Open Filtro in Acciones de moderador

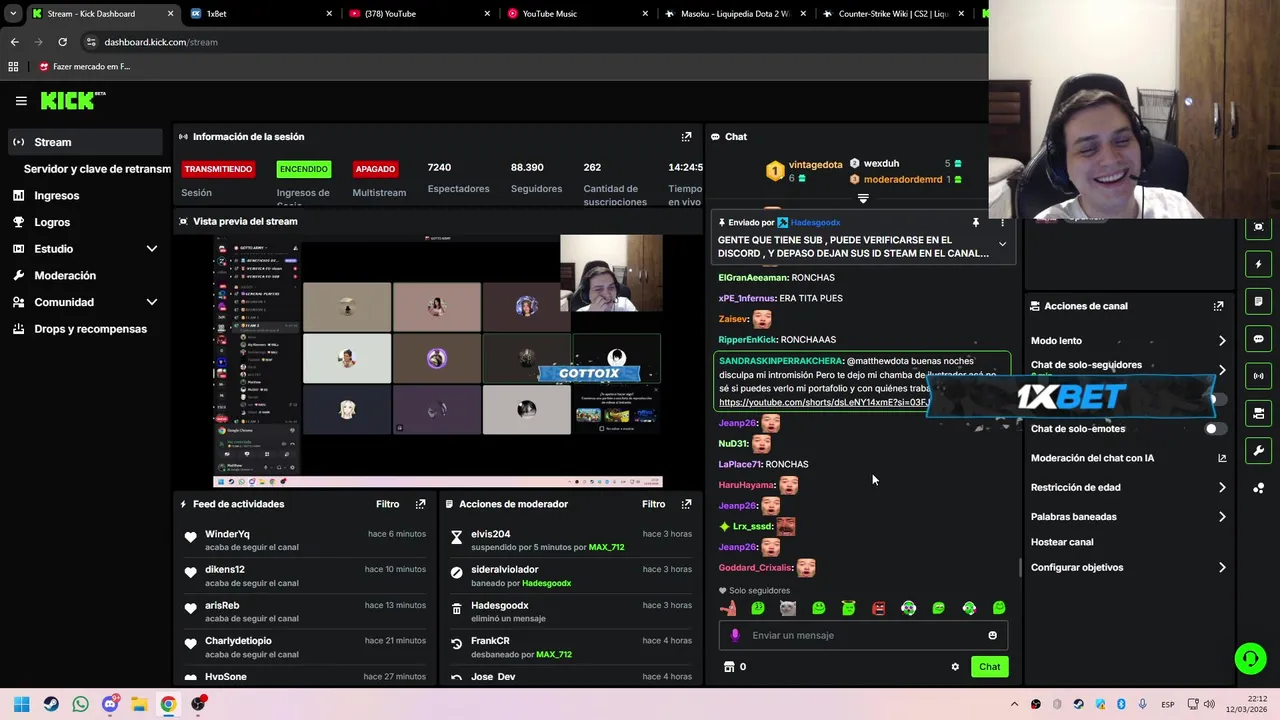(x=653, y=504)
